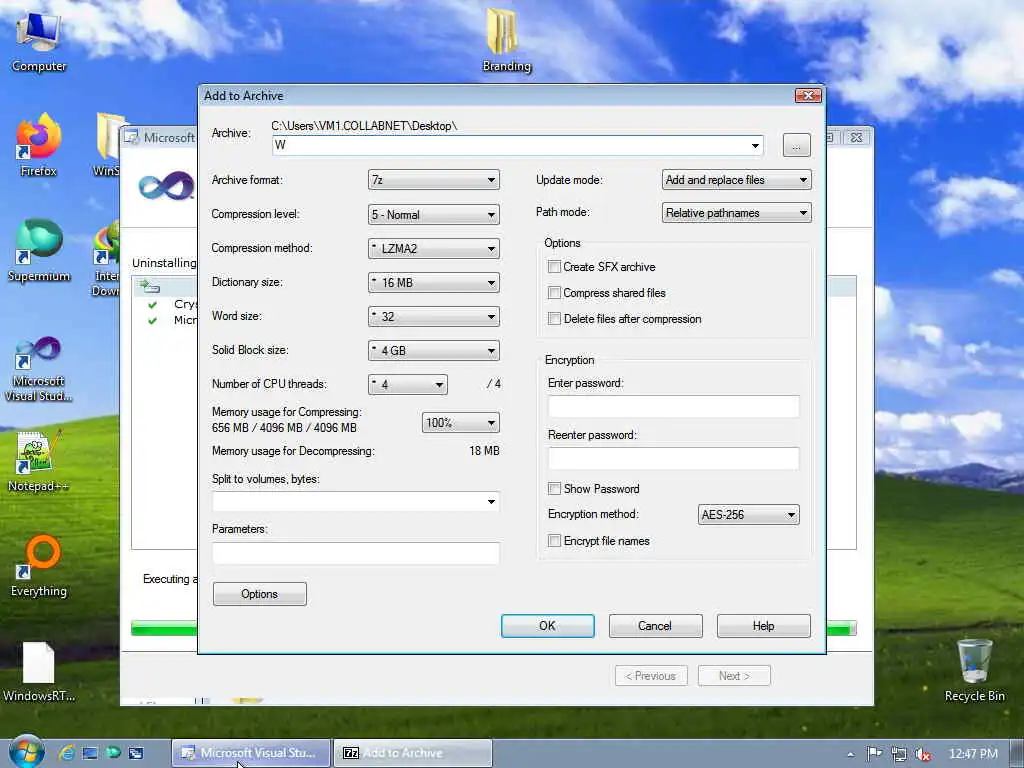Click the taskbar clock showing 12:47 PM
The image size is (1024, 768).
click(x=973, y=754)
